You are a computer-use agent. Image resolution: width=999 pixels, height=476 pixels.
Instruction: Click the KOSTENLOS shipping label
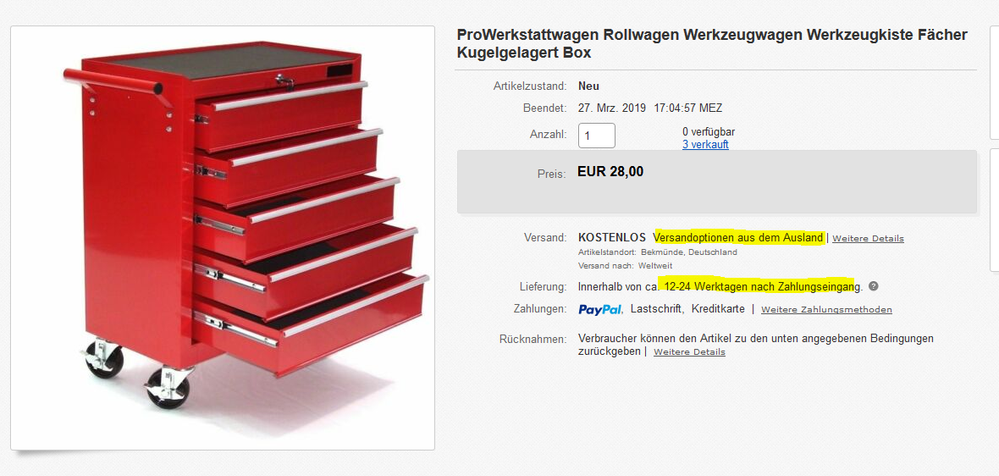pyautogui.click(x=612, y=238)
